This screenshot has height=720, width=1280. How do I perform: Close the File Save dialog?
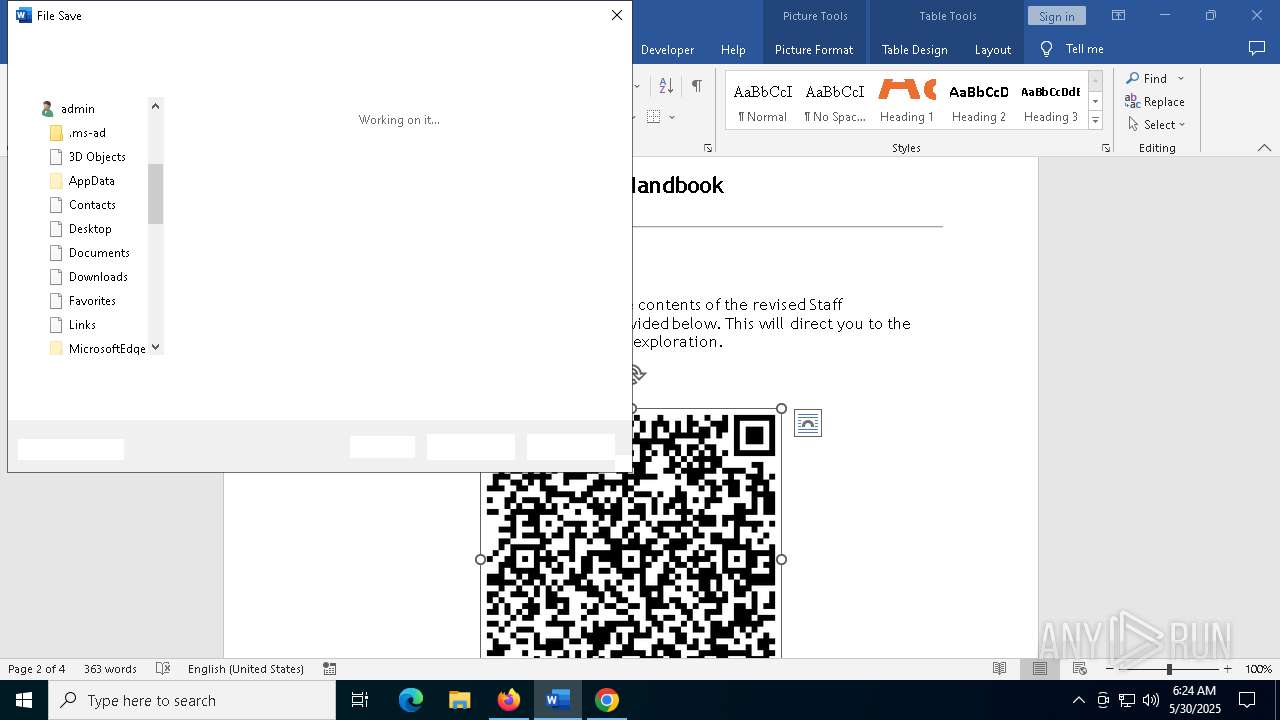pos(617,15)
